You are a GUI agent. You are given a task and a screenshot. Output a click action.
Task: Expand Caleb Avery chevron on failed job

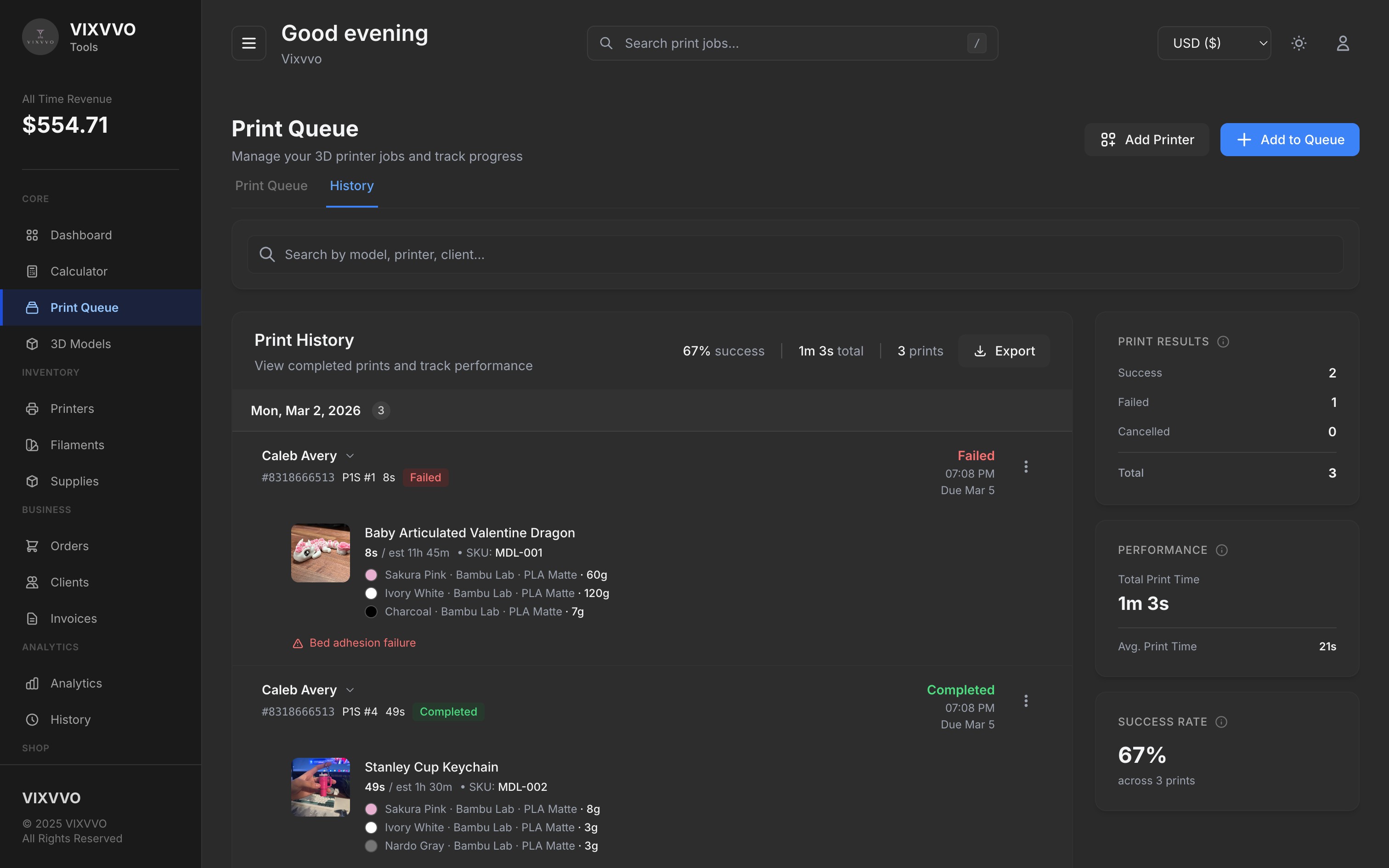(350, 456)
